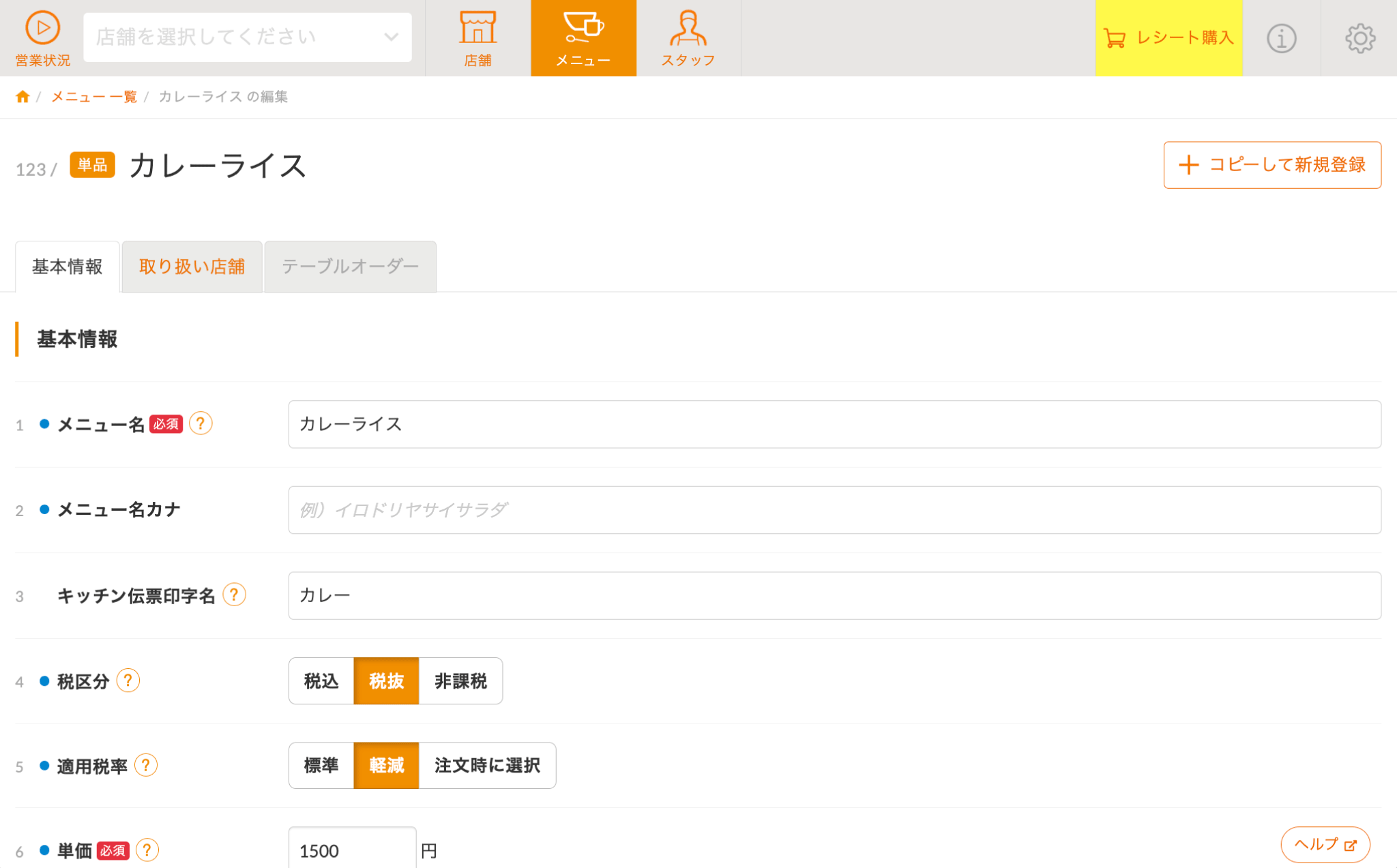
Task: Open the スタッフ person icon
Action: tap(688, 28)
